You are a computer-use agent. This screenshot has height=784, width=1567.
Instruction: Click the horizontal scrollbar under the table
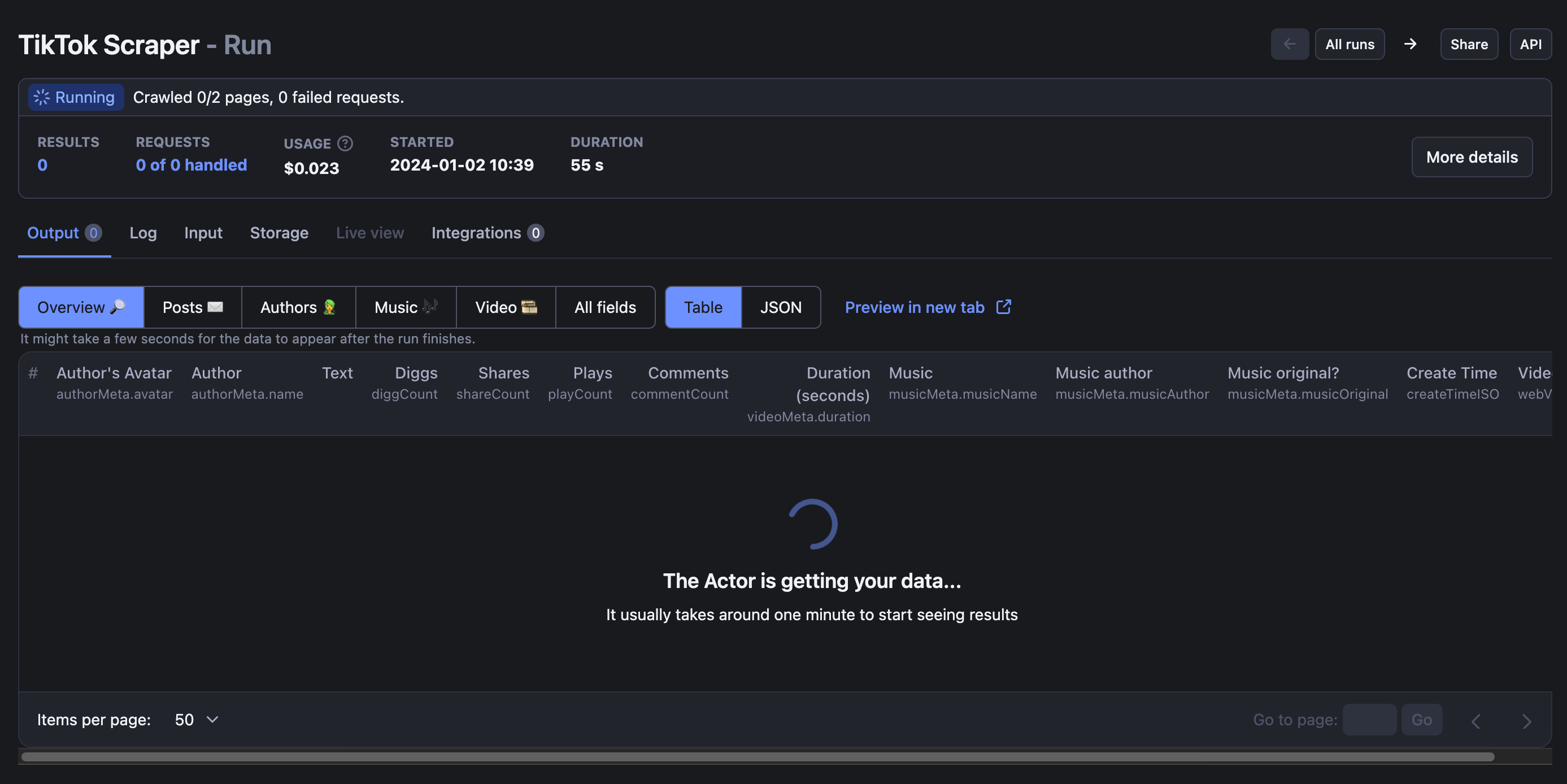[x=758, y=757]
